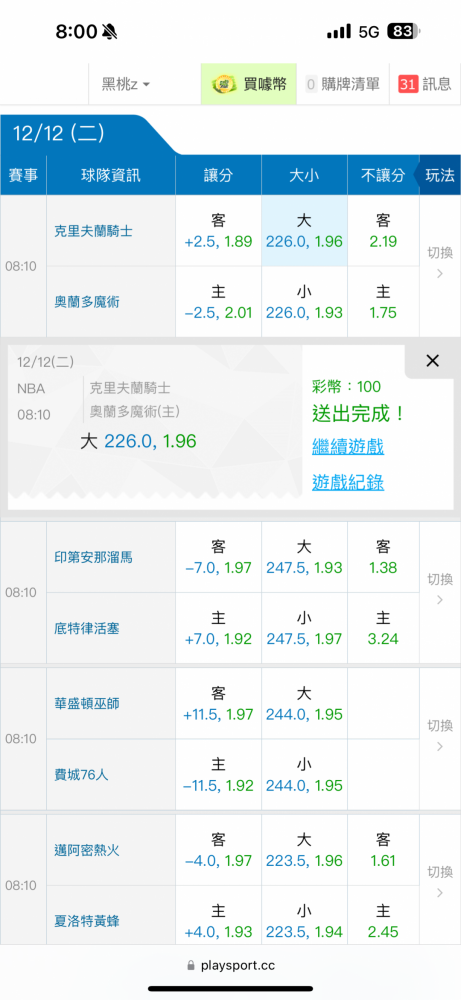
Task: Open 奧蘭多魔術 team info
Action: point(87,302)
